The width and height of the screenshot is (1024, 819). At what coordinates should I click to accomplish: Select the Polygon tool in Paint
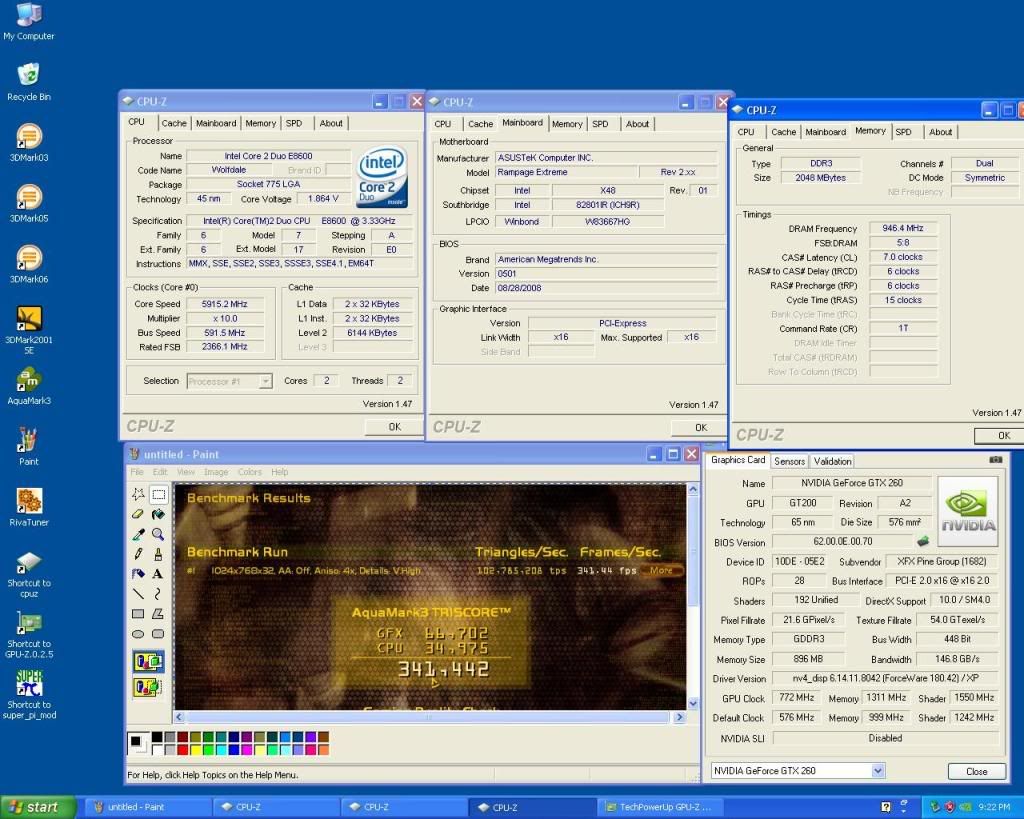(x=158, y=614)
